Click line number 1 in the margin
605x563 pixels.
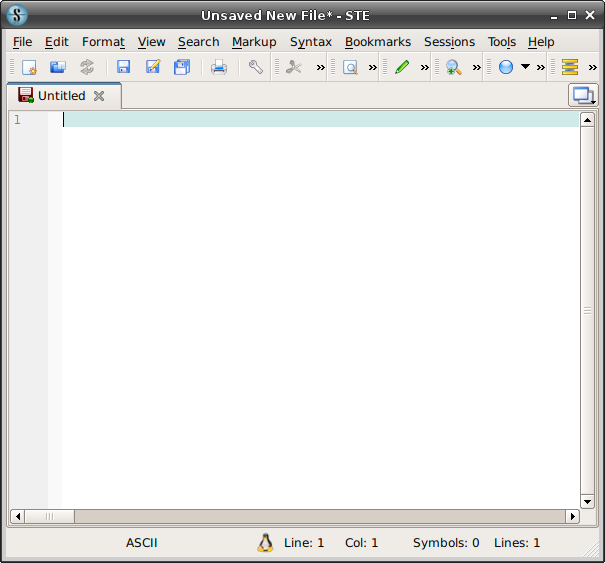(x=17, y=120)
